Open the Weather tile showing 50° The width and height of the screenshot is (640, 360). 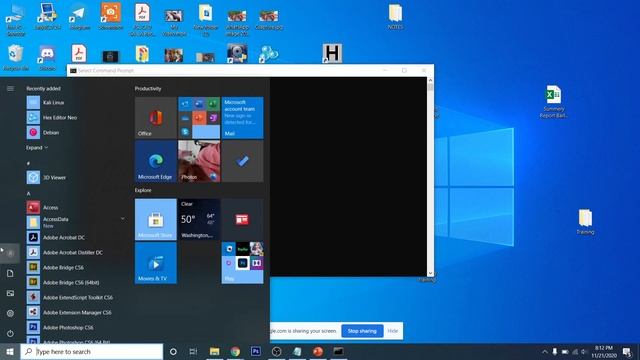tap(199, 219)
